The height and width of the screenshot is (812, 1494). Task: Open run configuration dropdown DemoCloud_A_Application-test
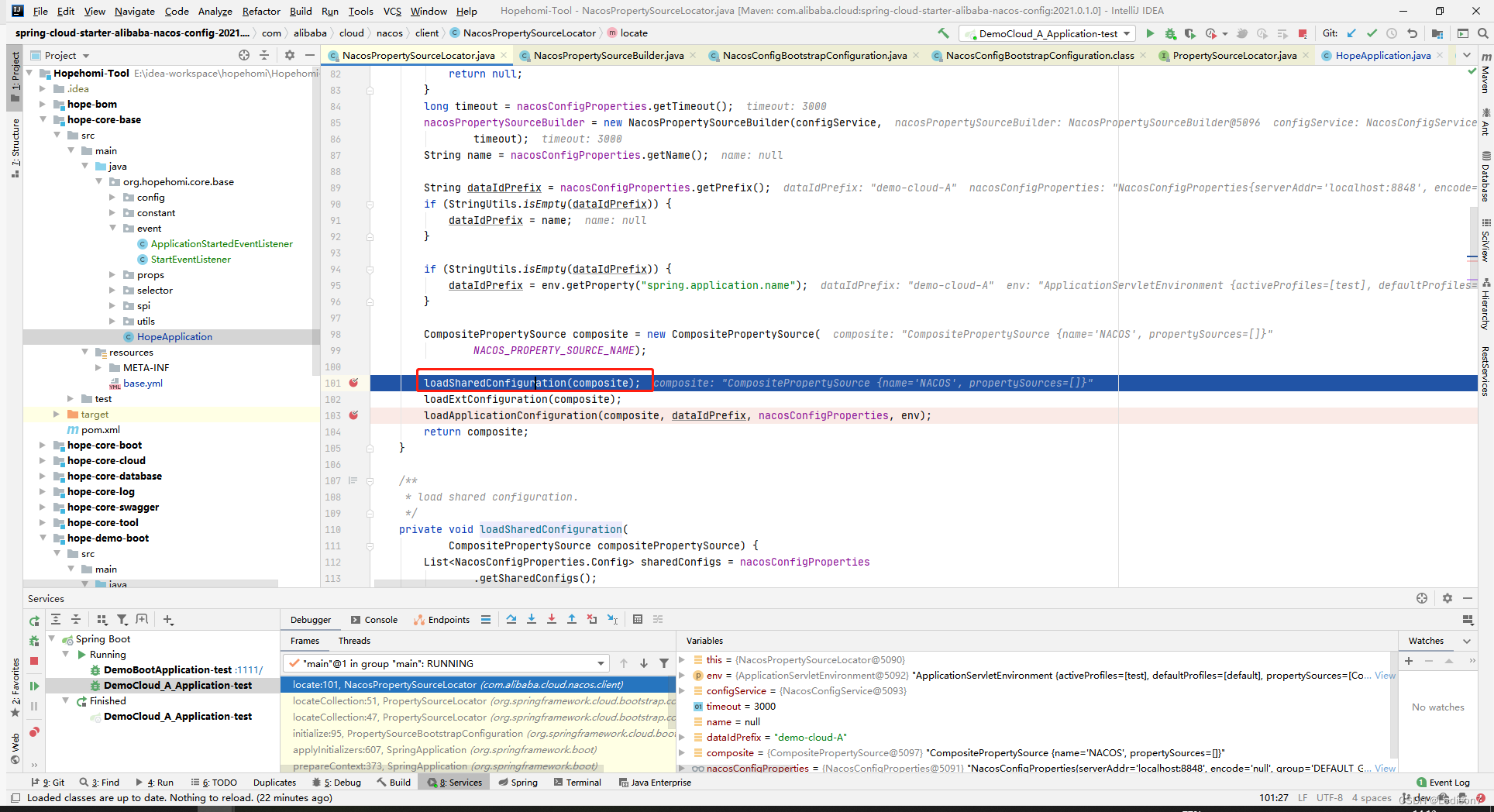tap(1048, 33)
